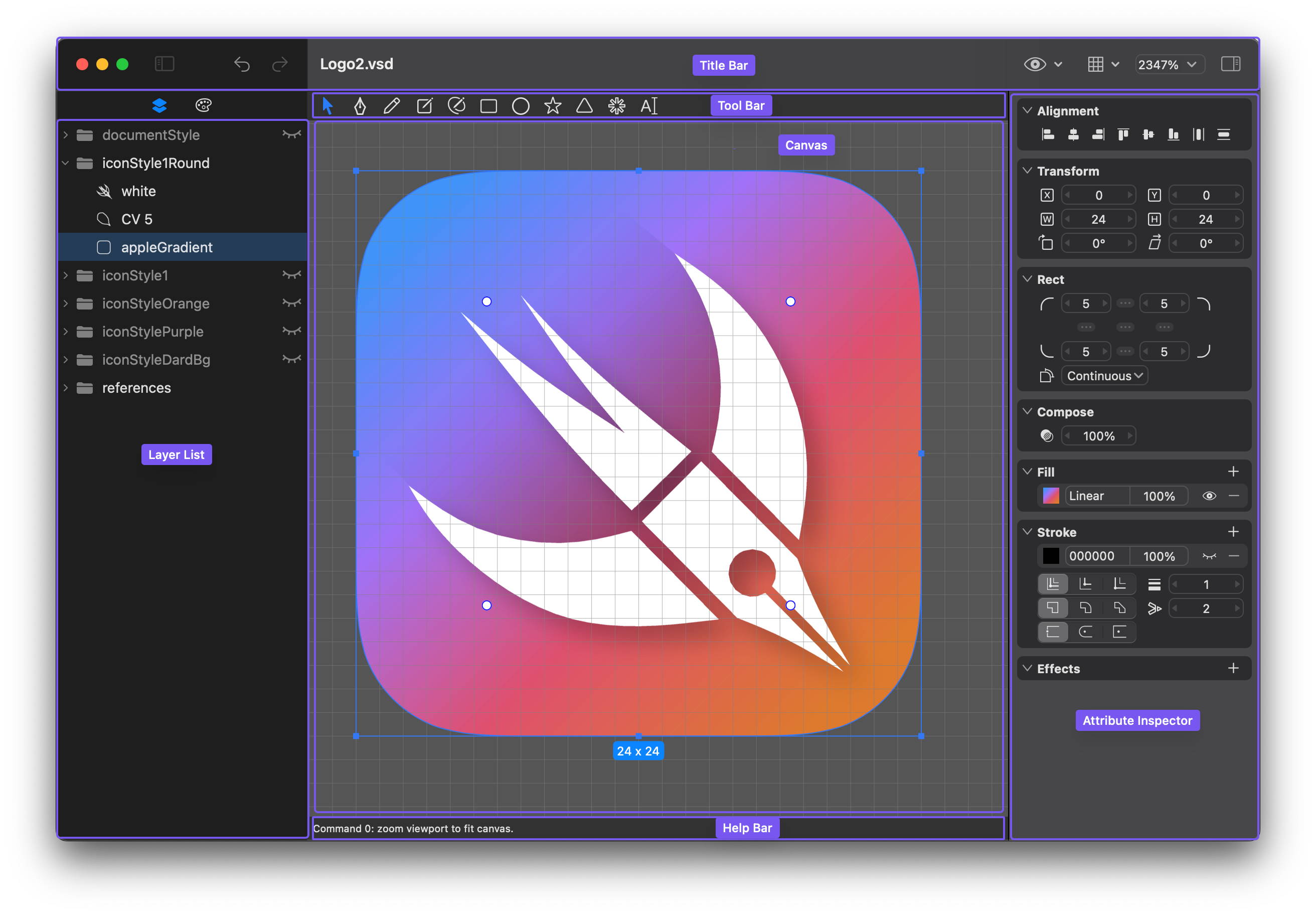Select the Star shape tool
This screenshot has width=1316, height=915.
553,106
